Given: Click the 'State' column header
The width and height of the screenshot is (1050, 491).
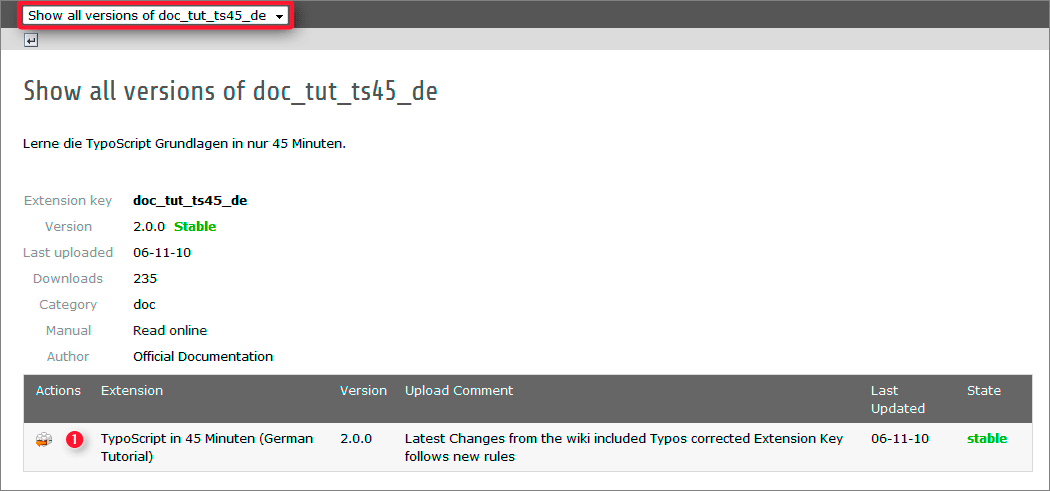Looking at the screenshot, I should (984, 391).
